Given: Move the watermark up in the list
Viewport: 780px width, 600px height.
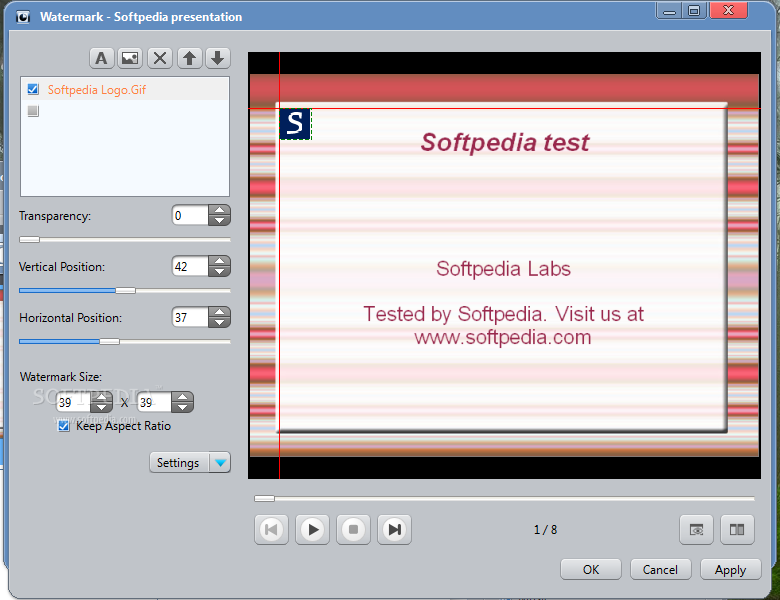Looking at the screenshot, I should pyautogui.click(x=189, y=59).
